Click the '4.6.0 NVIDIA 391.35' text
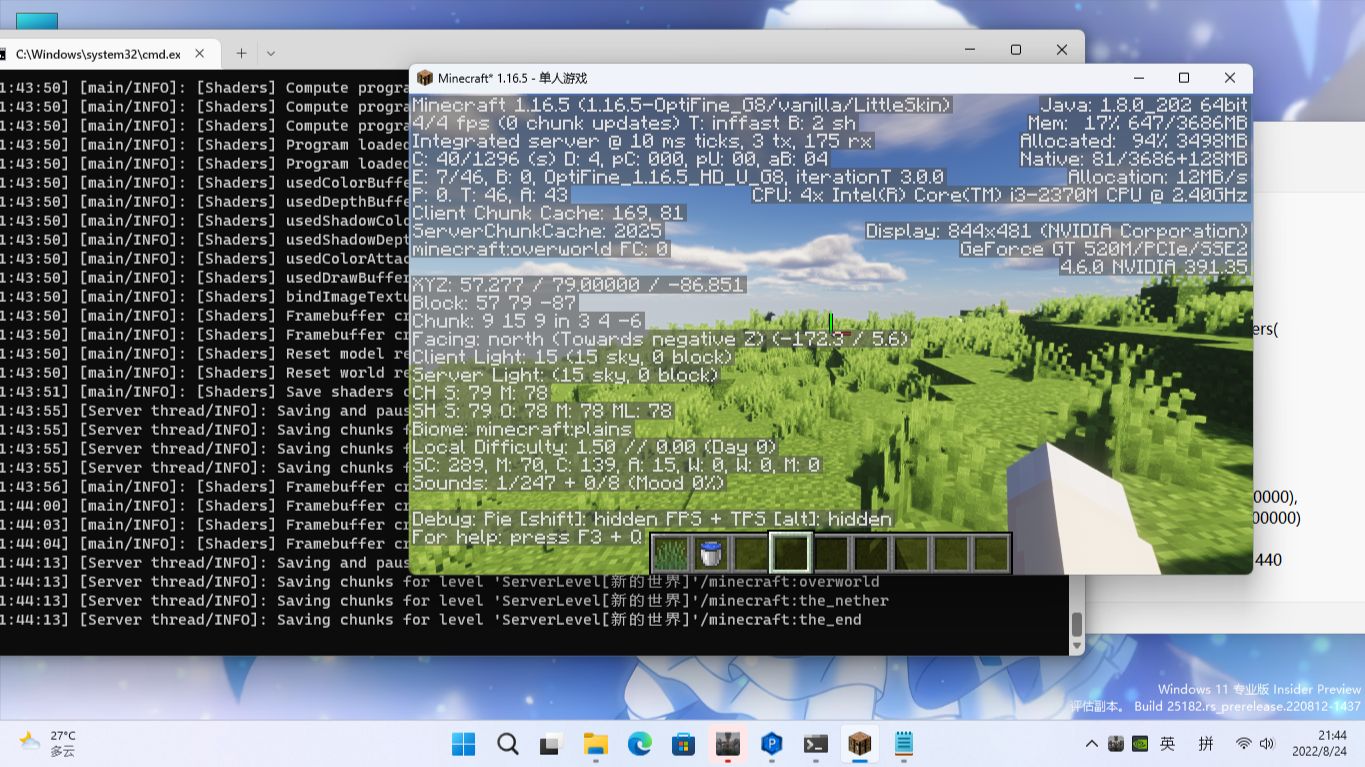 1154,267
